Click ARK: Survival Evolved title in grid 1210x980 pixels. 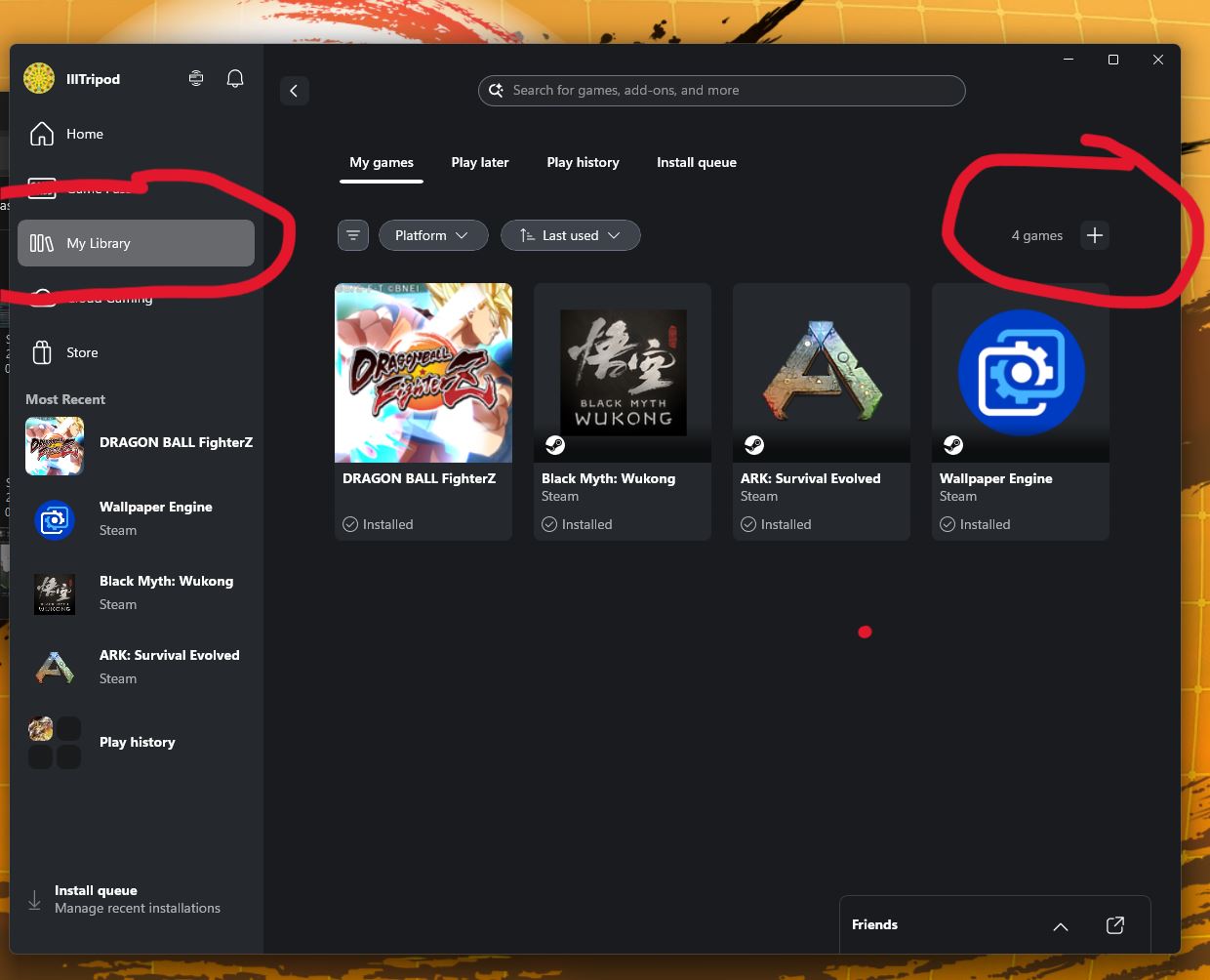(x=811, y=478)
